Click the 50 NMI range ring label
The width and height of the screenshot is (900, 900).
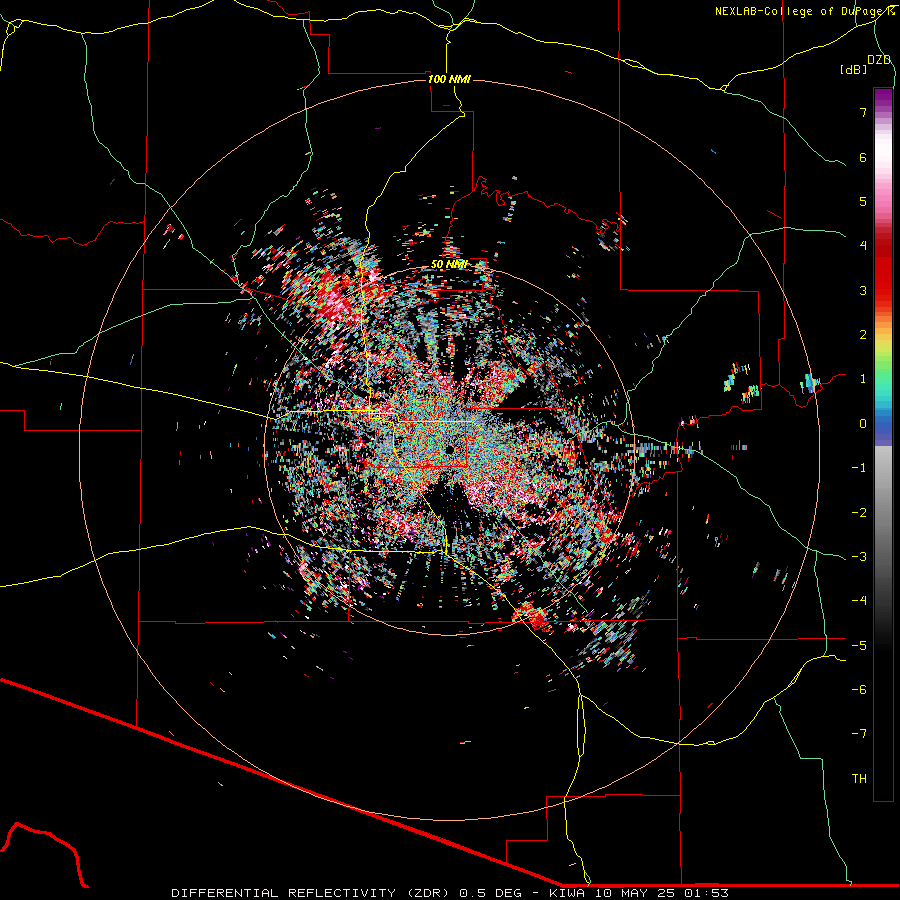pos(449,264)
